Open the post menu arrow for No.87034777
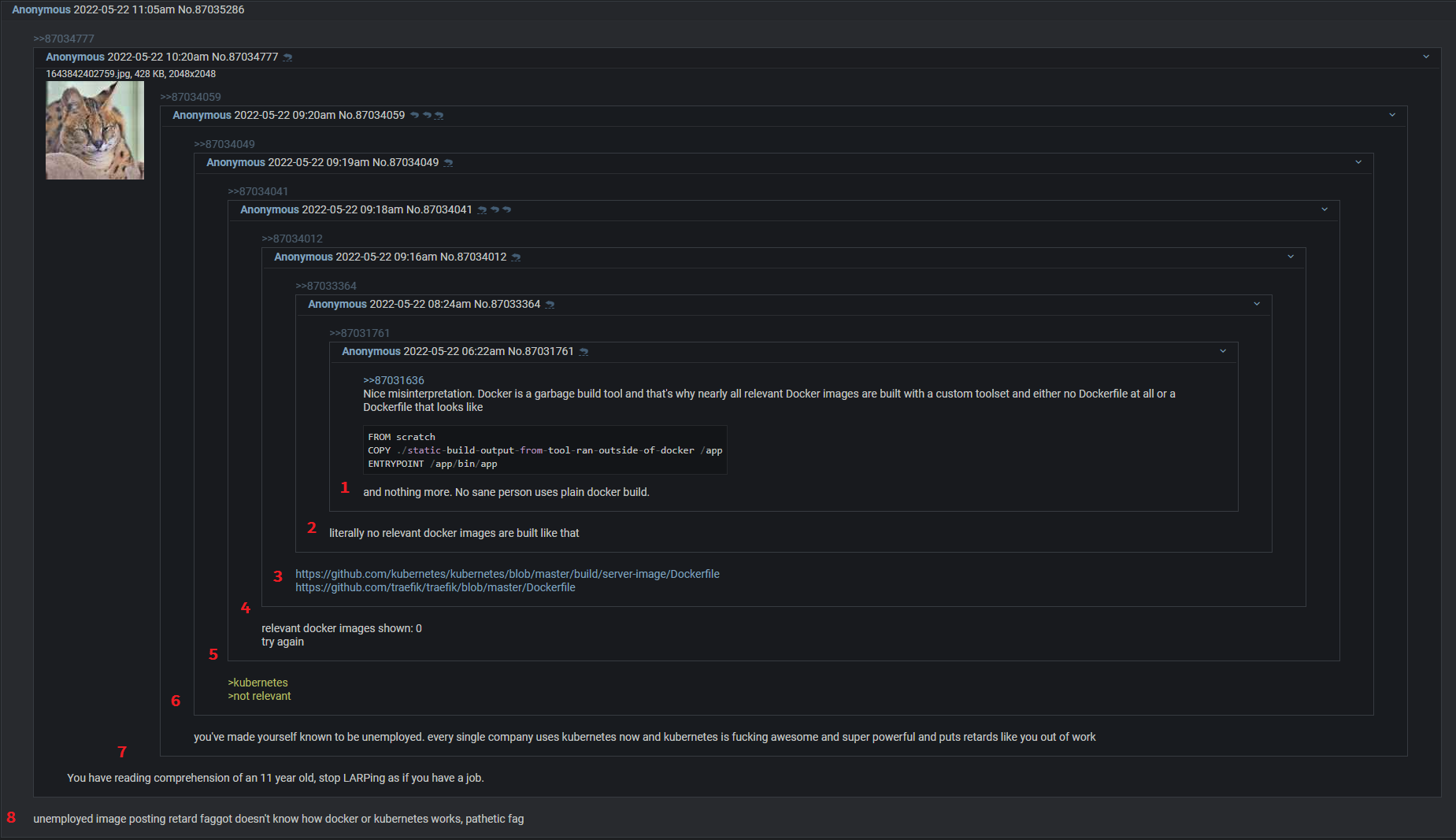The image size is (1456, 840). (1426, 57)
